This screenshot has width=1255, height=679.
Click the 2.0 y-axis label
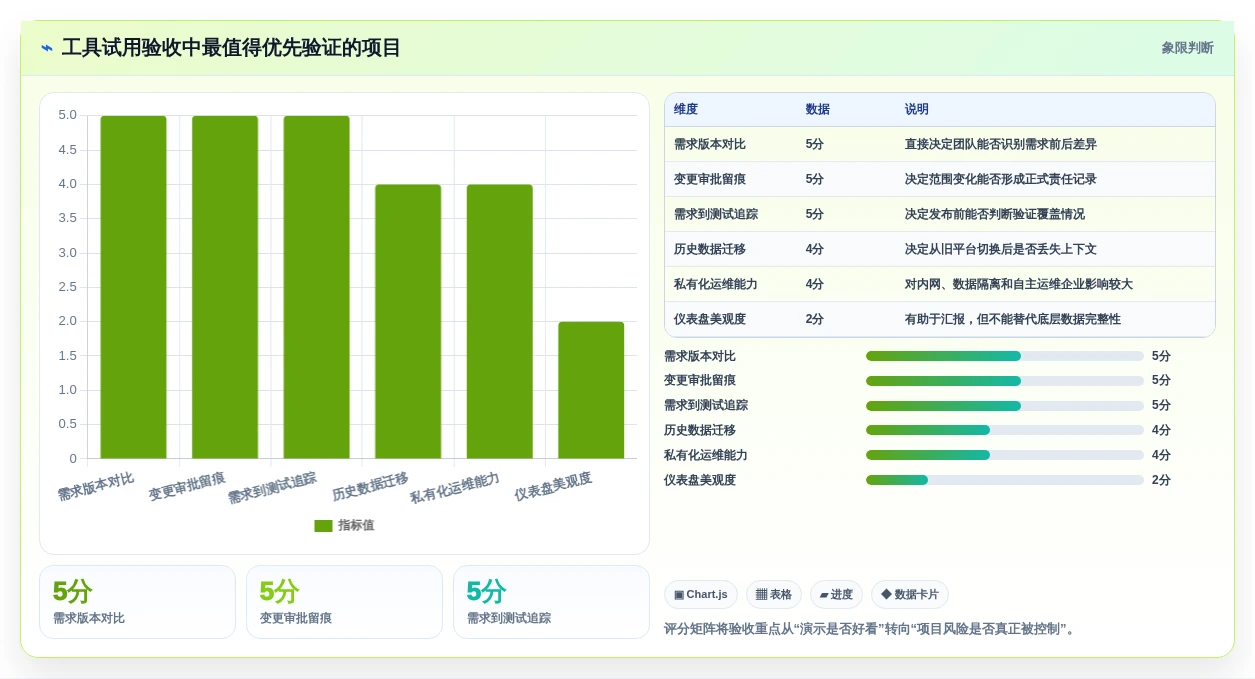pos(67,321)
